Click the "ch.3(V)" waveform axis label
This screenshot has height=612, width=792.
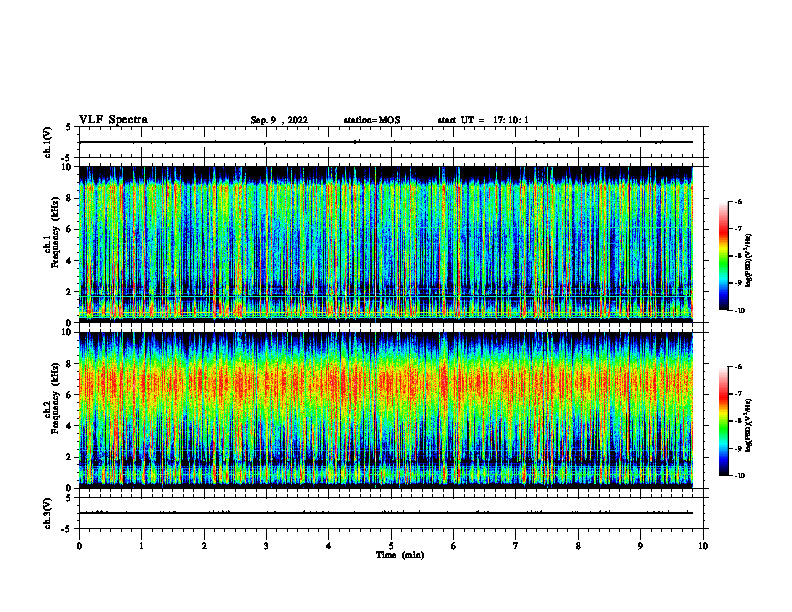pos(48,513)
